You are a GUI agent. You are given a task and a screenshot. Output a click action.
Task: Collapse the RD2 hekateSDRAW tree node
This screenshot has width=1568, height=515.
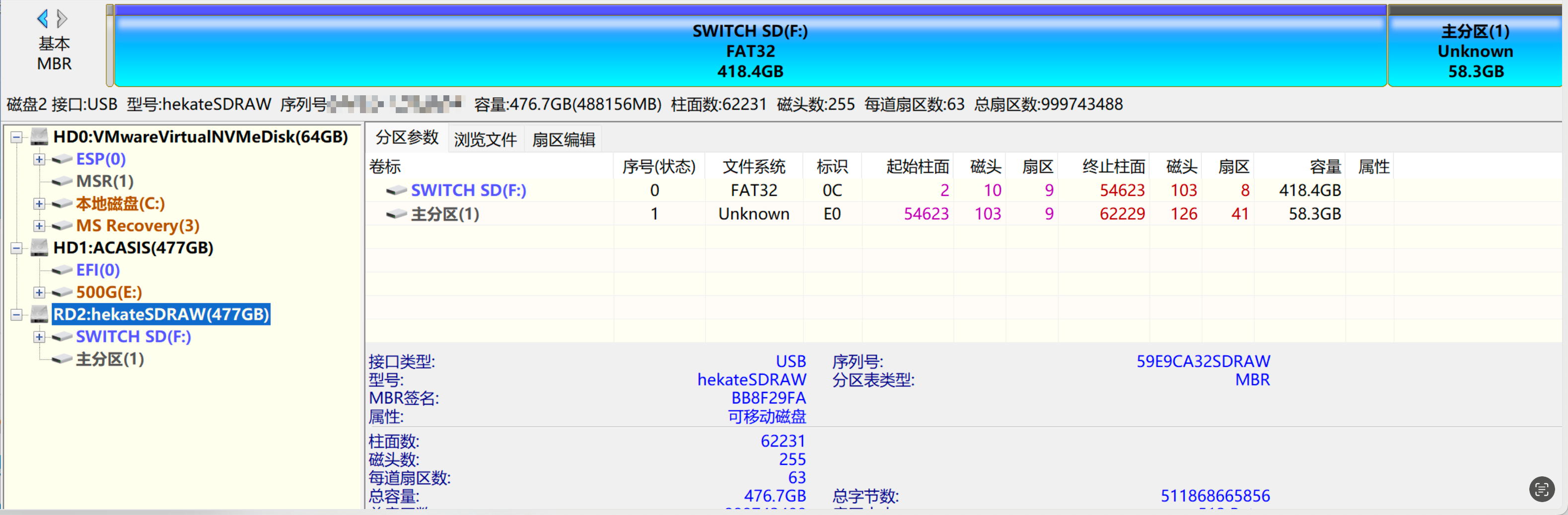tap(16, 315)
